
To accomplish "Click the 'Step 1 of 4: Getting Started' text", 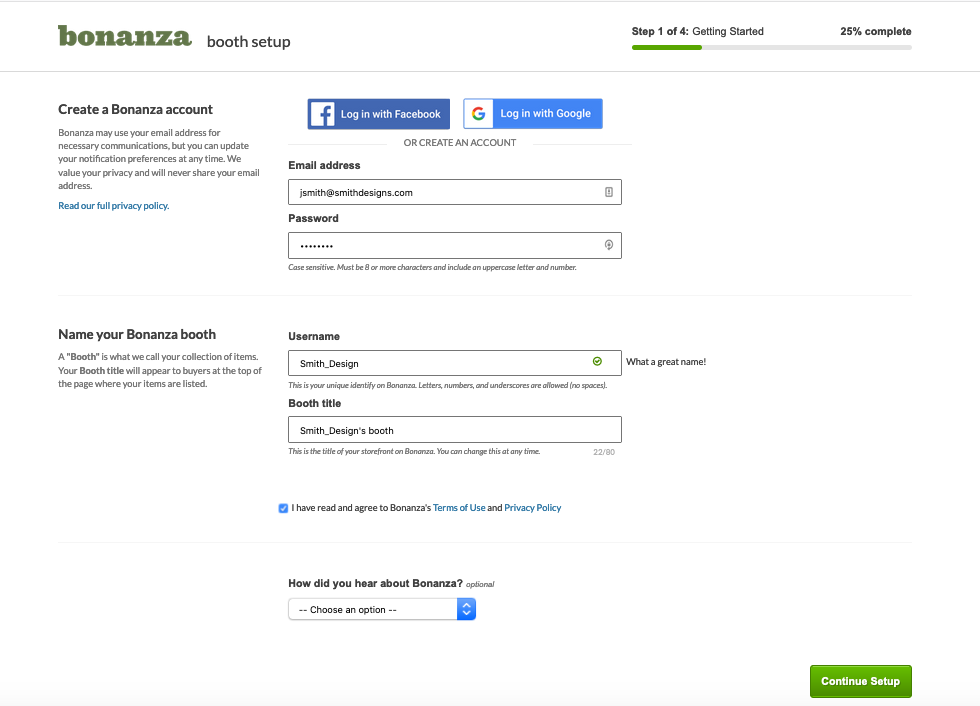I will pyautogui.click(x=698, y=31).
